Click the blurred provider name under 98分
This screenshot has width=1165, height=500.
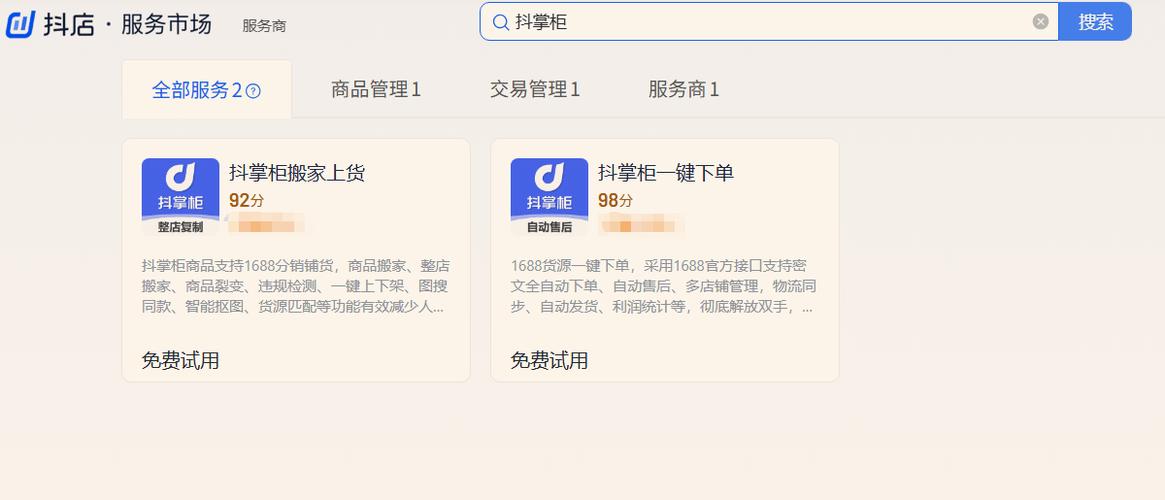[x=641, y=224]
